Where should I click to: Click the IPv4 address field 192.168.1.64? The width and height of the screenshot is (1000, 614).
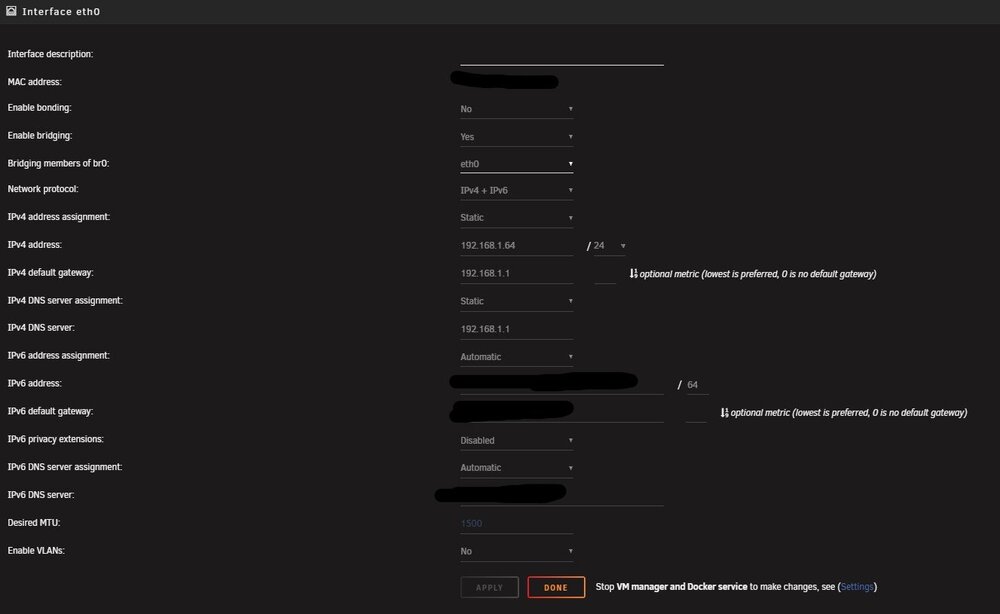tap(517, 246)
